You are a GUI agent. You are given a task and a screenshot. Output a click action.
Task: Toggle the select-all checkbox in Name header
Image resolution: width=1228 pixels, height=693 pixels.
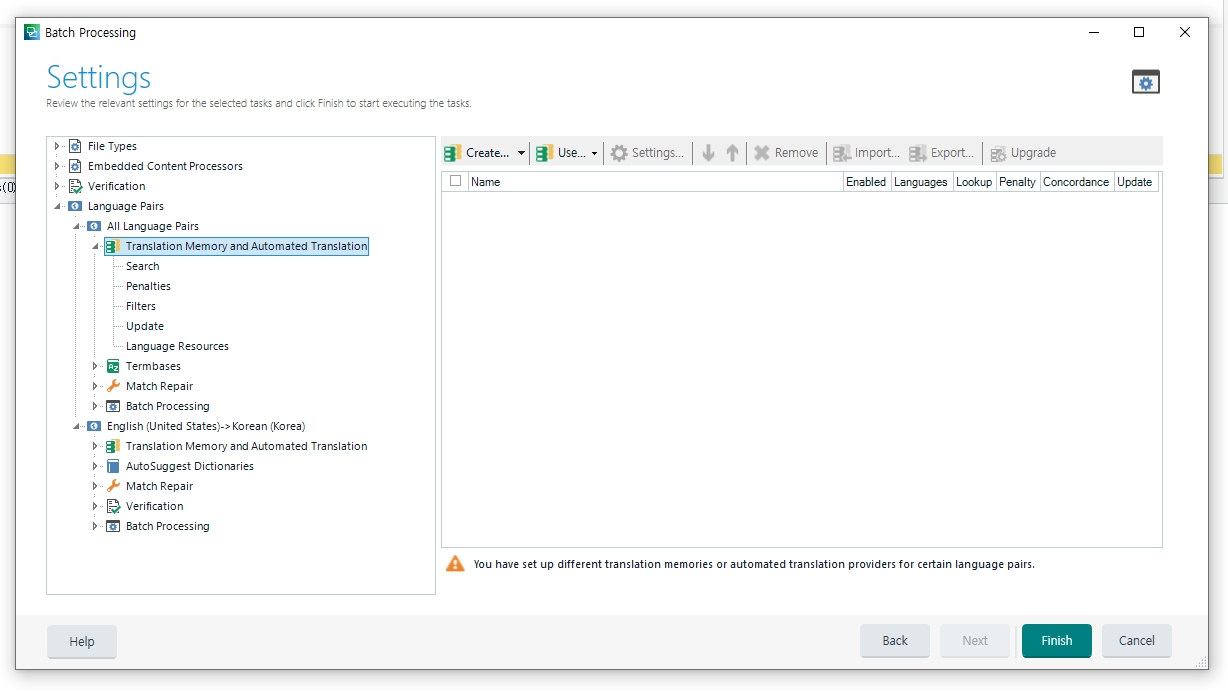click(456, 181)
